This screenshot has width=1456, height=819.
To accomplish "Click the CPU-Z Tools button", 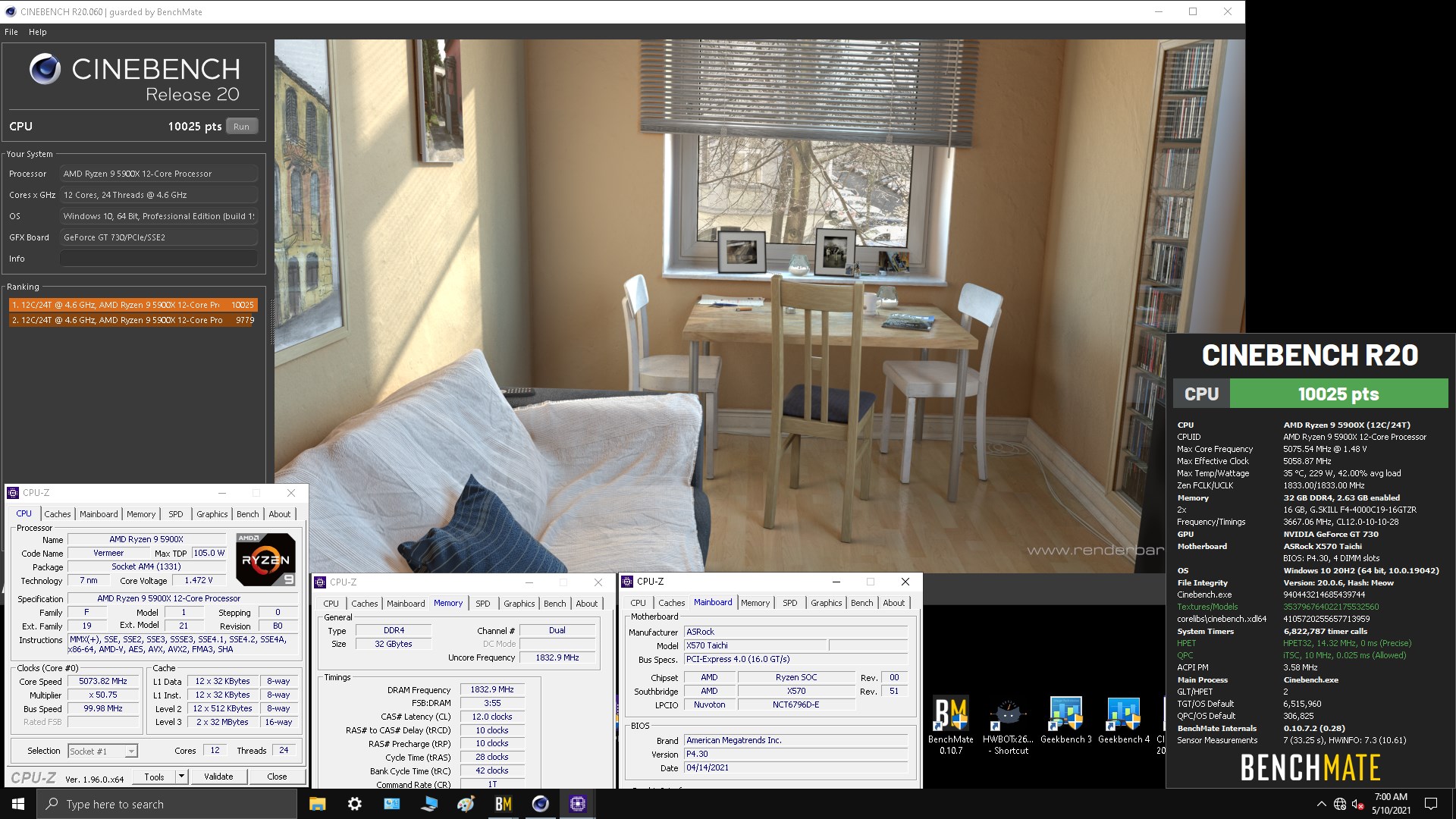I will pyautogui.click(x=154, y=777).
